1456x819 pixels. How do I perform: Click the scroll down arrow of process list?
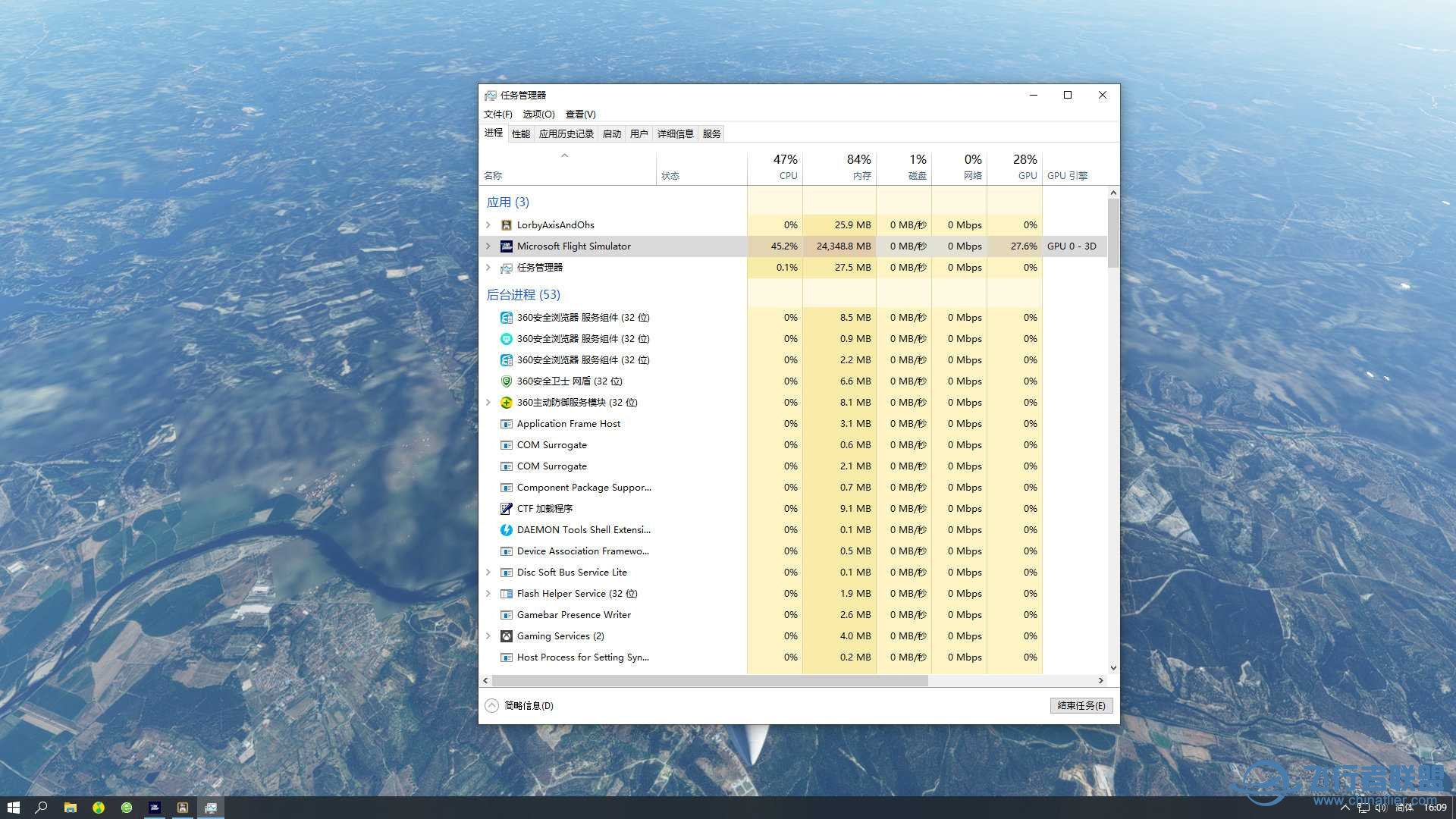pyautogui.click(x=1113, y=668)
